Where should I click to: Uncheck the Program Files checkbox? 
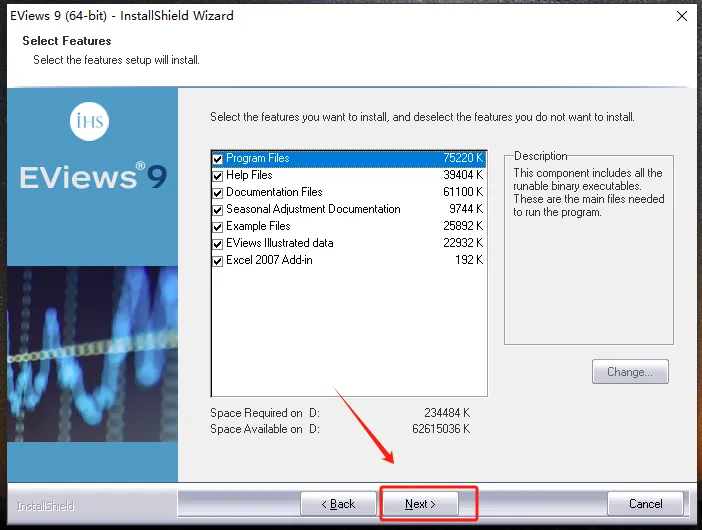[218, 159]
